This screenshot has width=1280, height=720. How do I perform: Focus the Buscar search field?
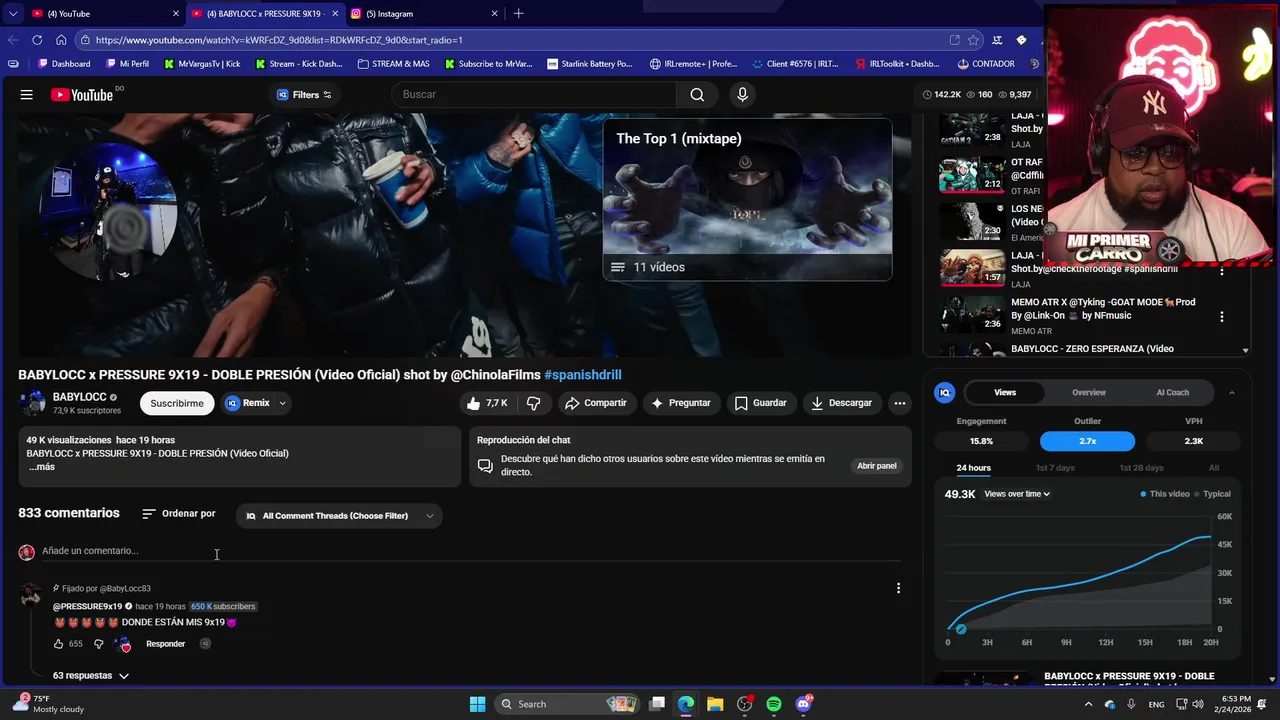(x=534, y=95)
